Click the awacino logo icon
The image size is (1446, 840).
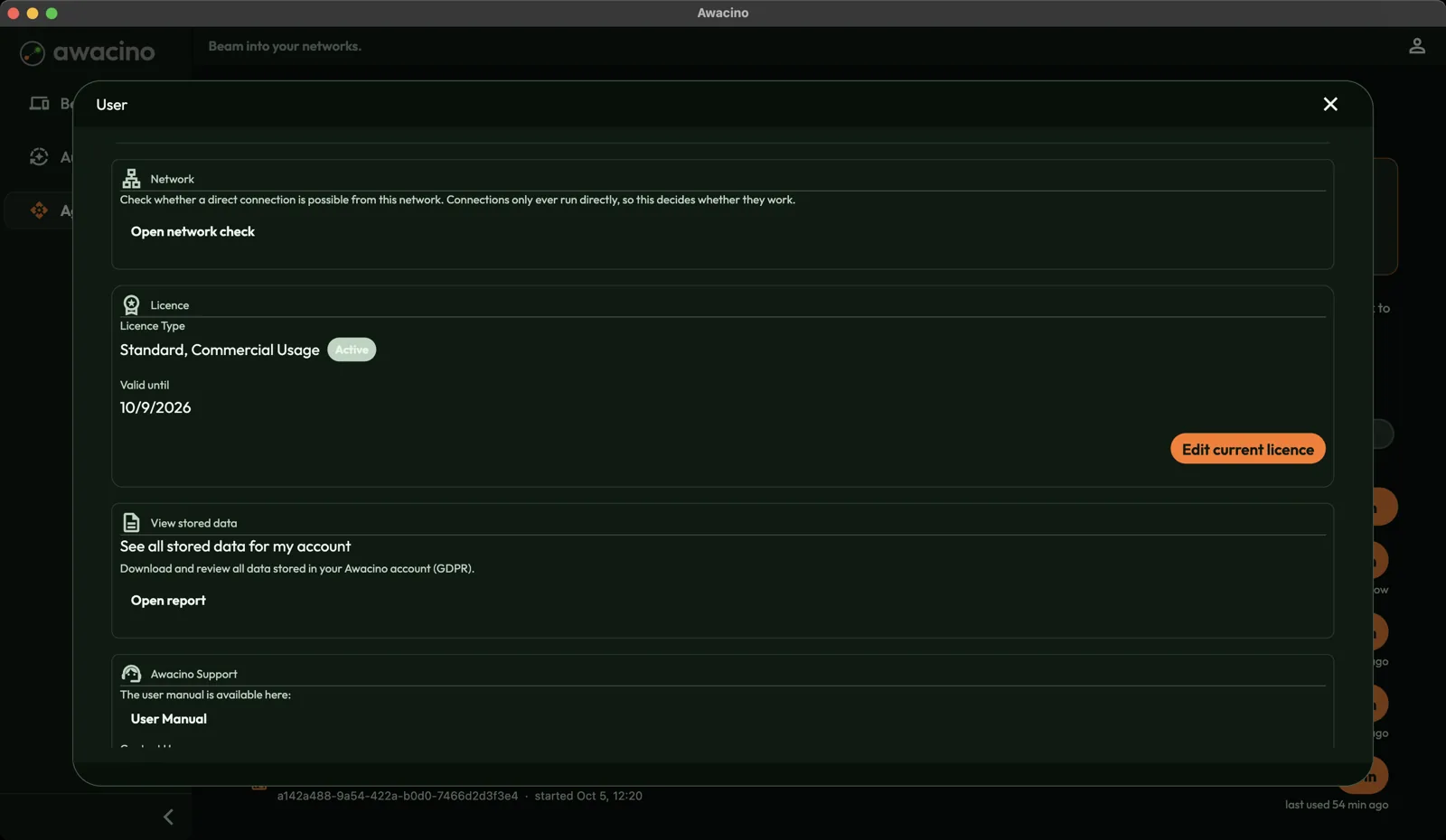(x=33, y=53)
